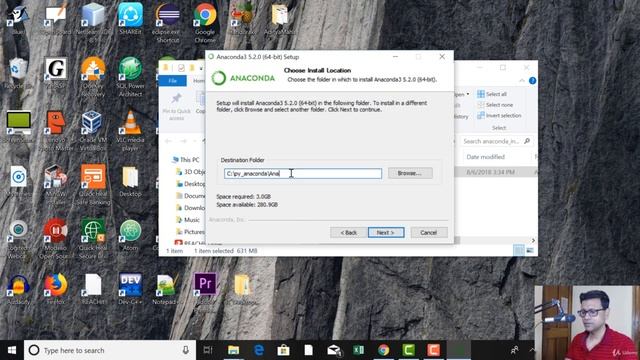Viewport: 640px width, 360px height.
Task: Click the Search anaconda box in Explorer
Action: [496, 141]
